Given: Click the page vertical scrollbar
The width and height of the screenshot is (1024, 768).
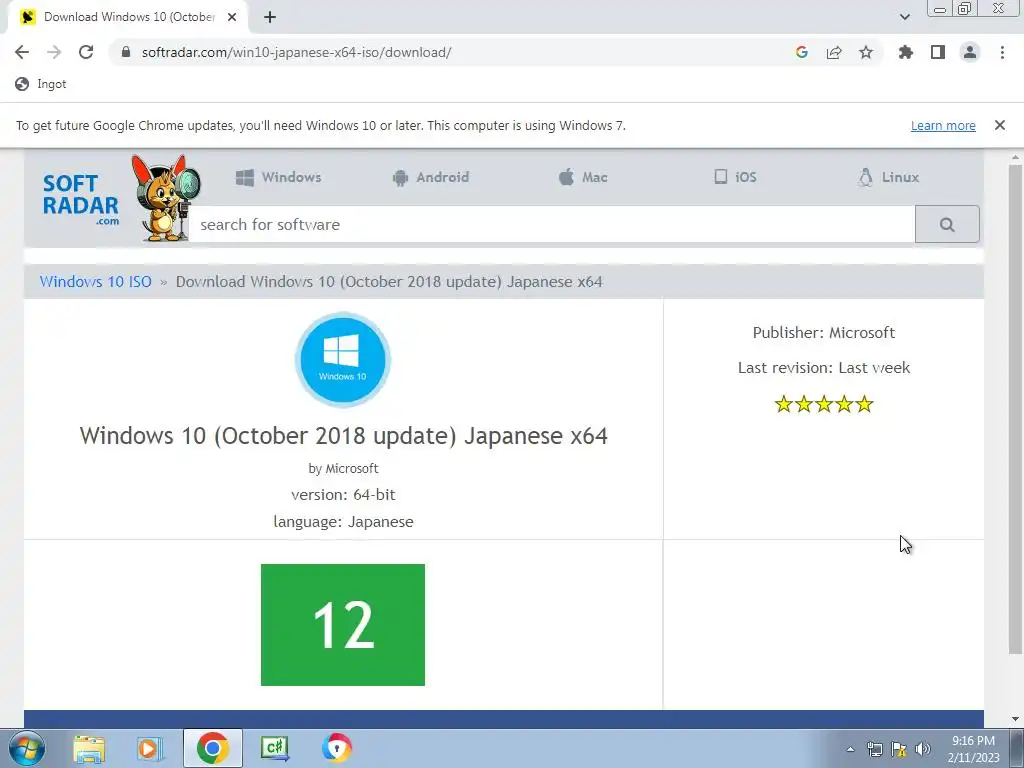Looking at the screenshot, I should (1015, 408).
